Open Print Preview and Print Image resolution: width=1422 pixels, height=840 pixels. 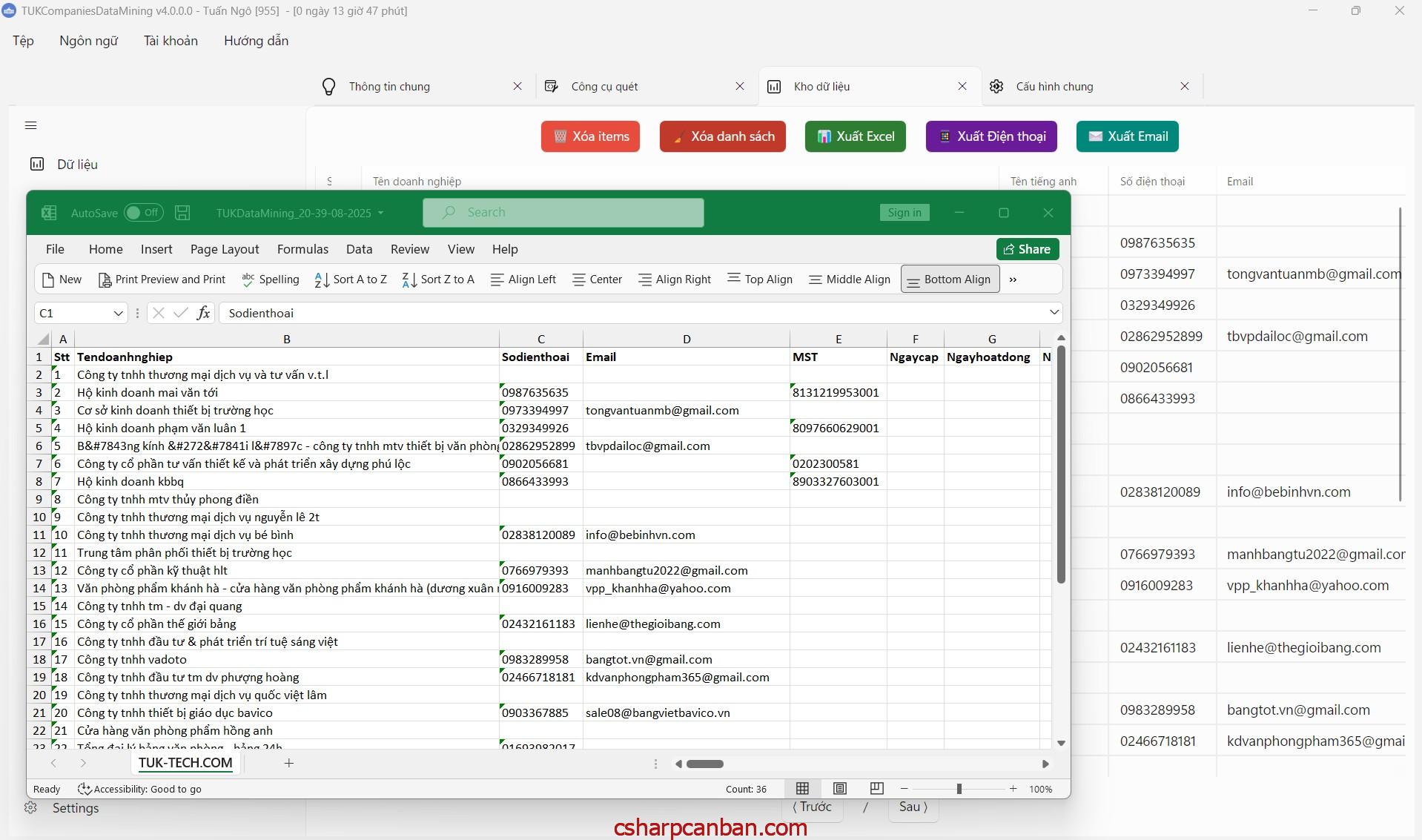coord(162,280)
